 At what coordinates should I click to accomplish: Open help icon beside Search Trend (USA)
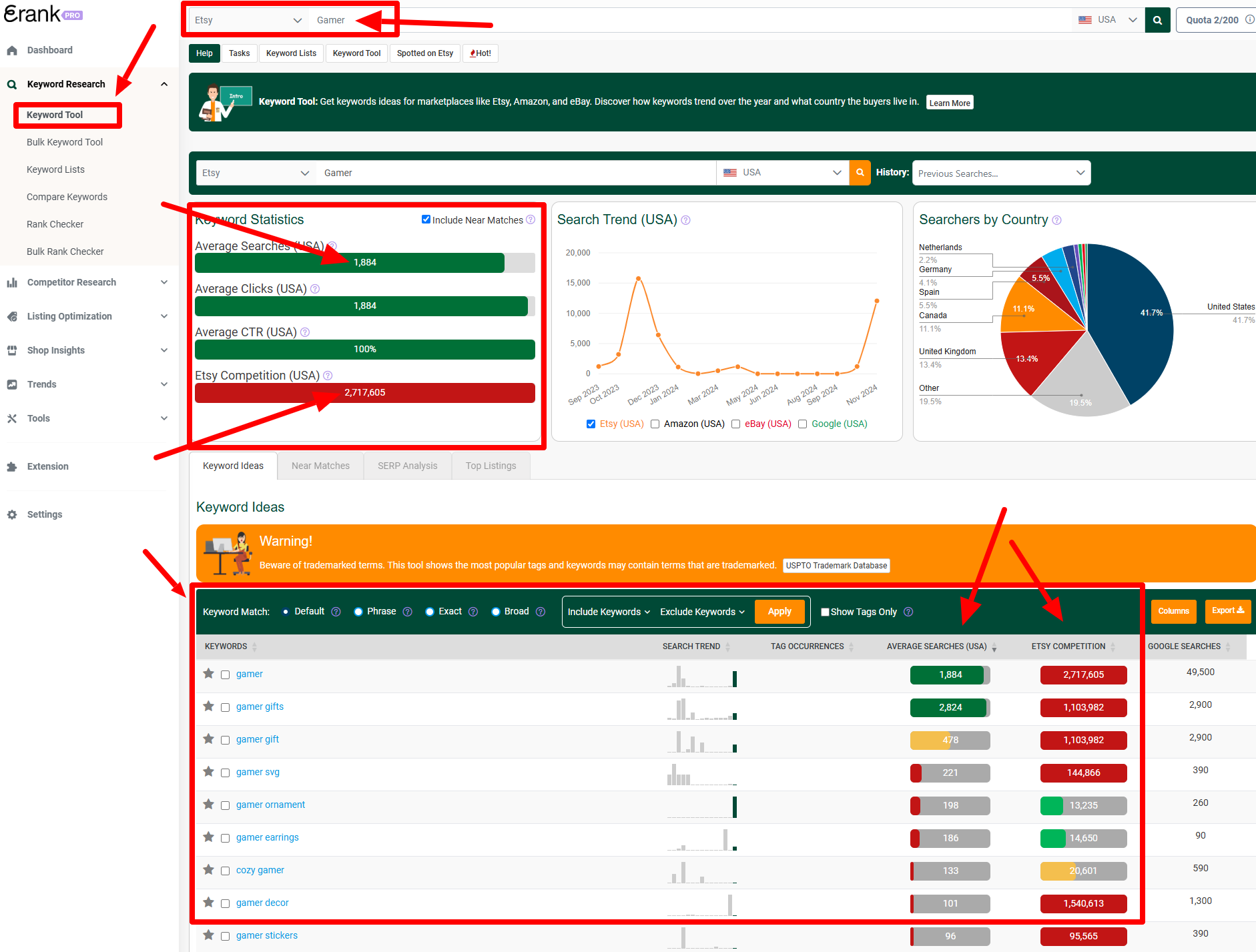click(x=685, y=220)
